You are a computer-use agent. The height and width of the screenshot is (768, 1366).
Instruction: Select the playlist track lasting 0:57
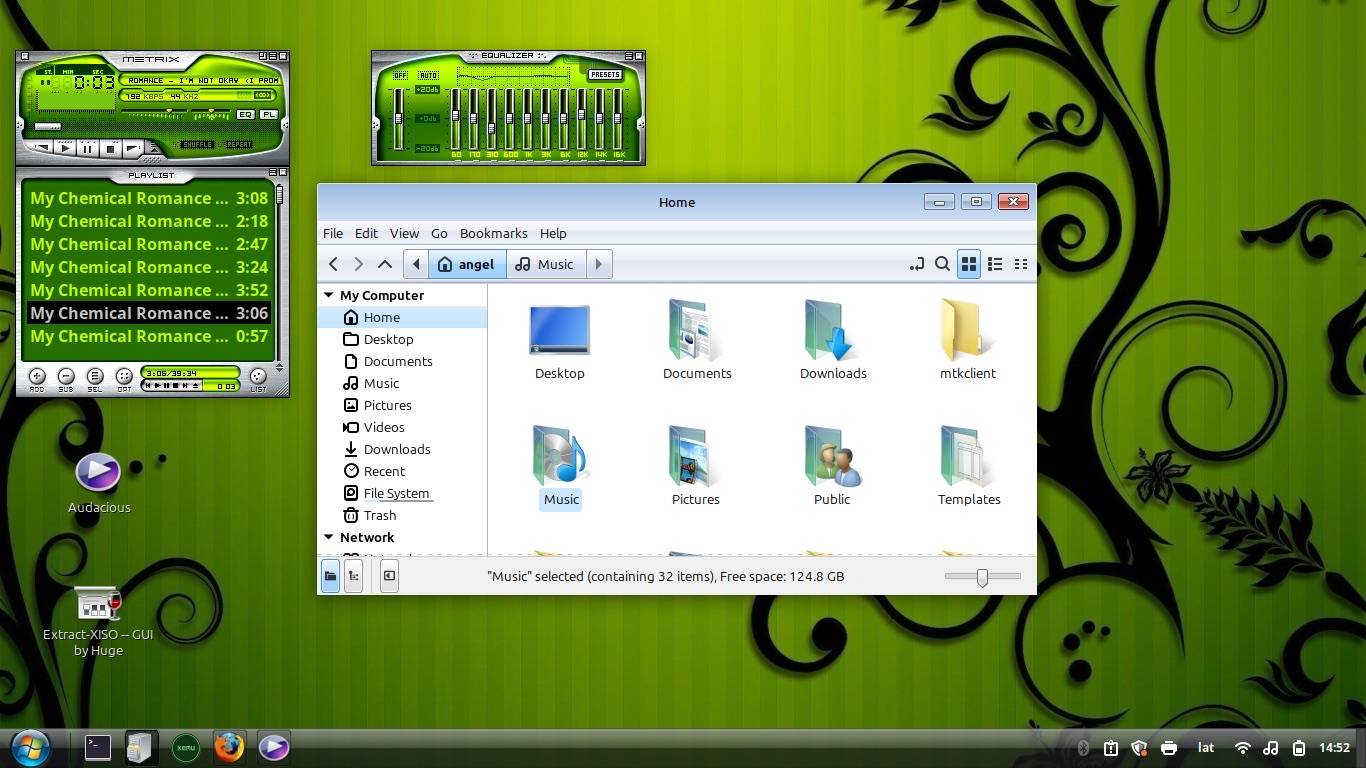point(149,336)
